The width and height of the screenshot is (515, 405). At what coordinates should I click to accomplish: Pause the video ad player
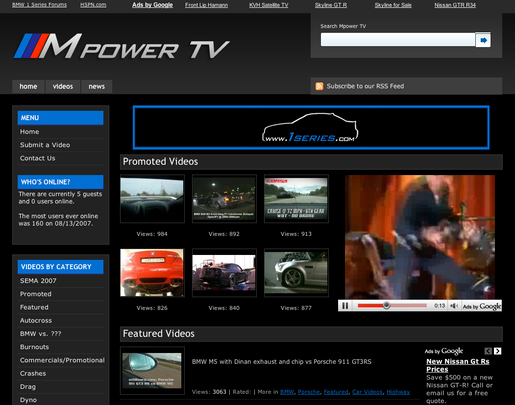(345, 306)
